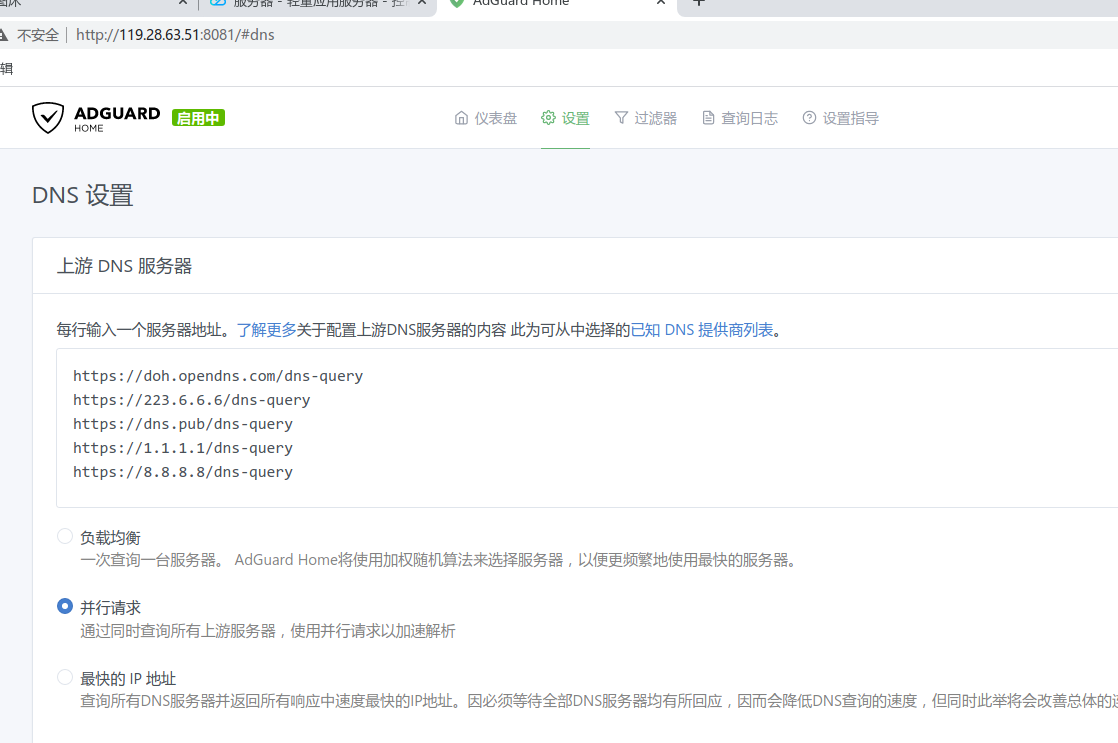Focus the browser address bar URL

(175, 35)
